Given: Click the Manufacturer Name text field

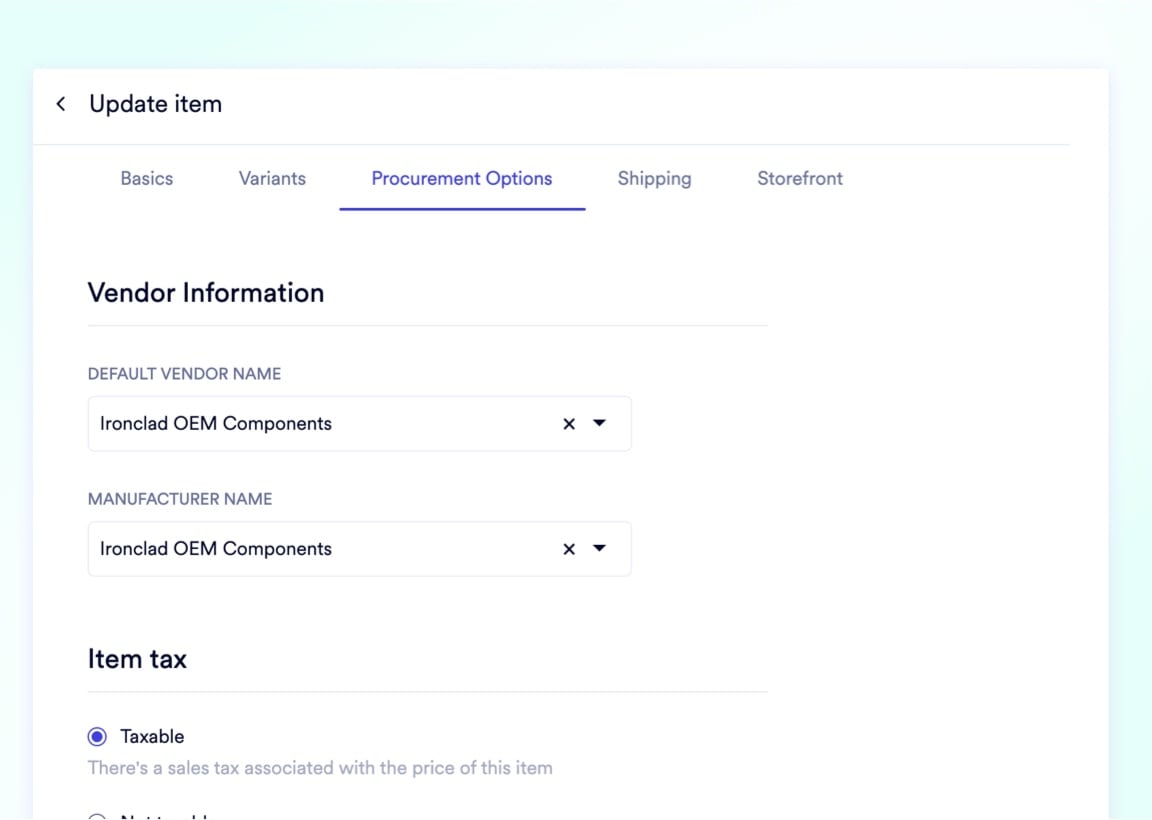Looking at the screenshot, I should click(x=320, y=549).
